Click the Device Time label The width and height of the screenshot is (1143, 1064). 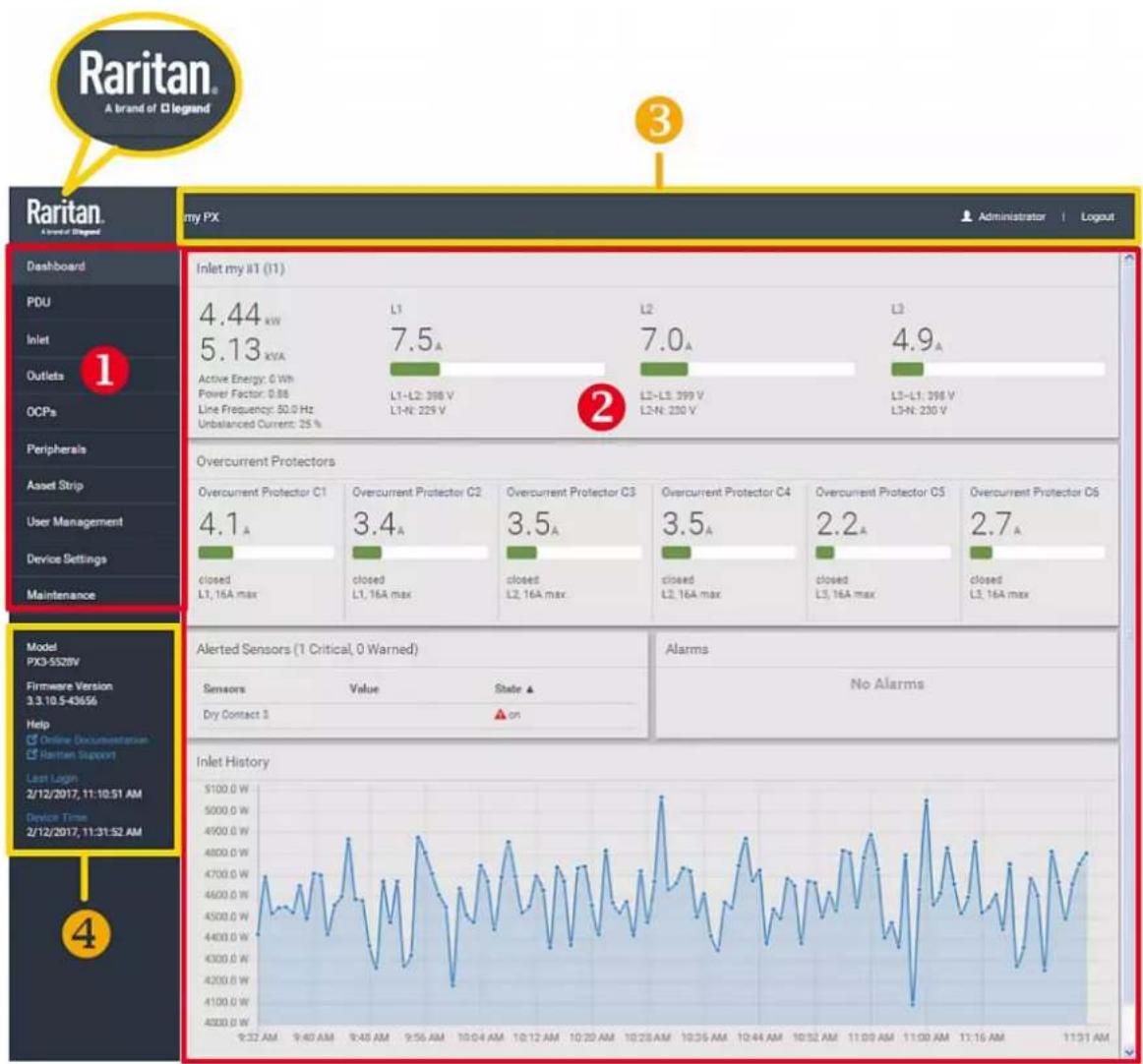[56, 817]
